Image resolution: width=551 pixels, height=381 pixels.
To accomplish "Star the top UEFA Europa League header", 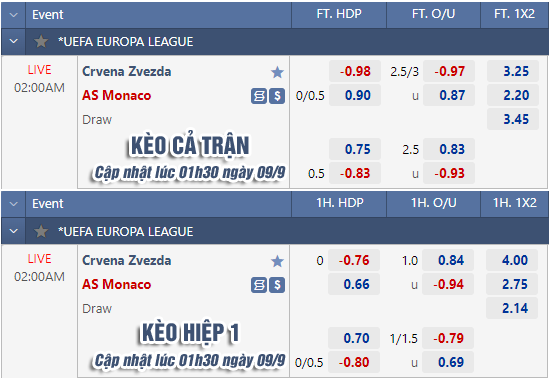I will pyautogui.click(x=41, y=41).
